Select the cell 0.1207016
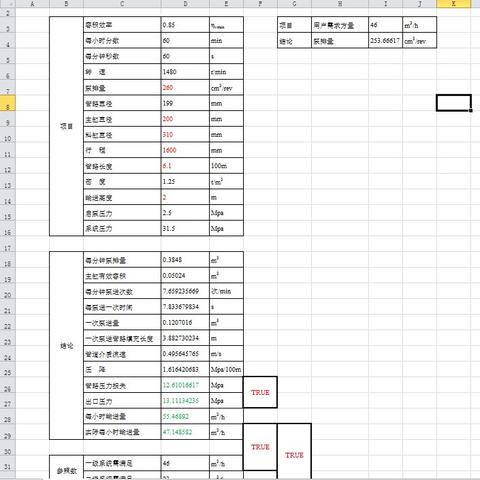The height and width of the screenshot is (480, 480). [185, 323]
